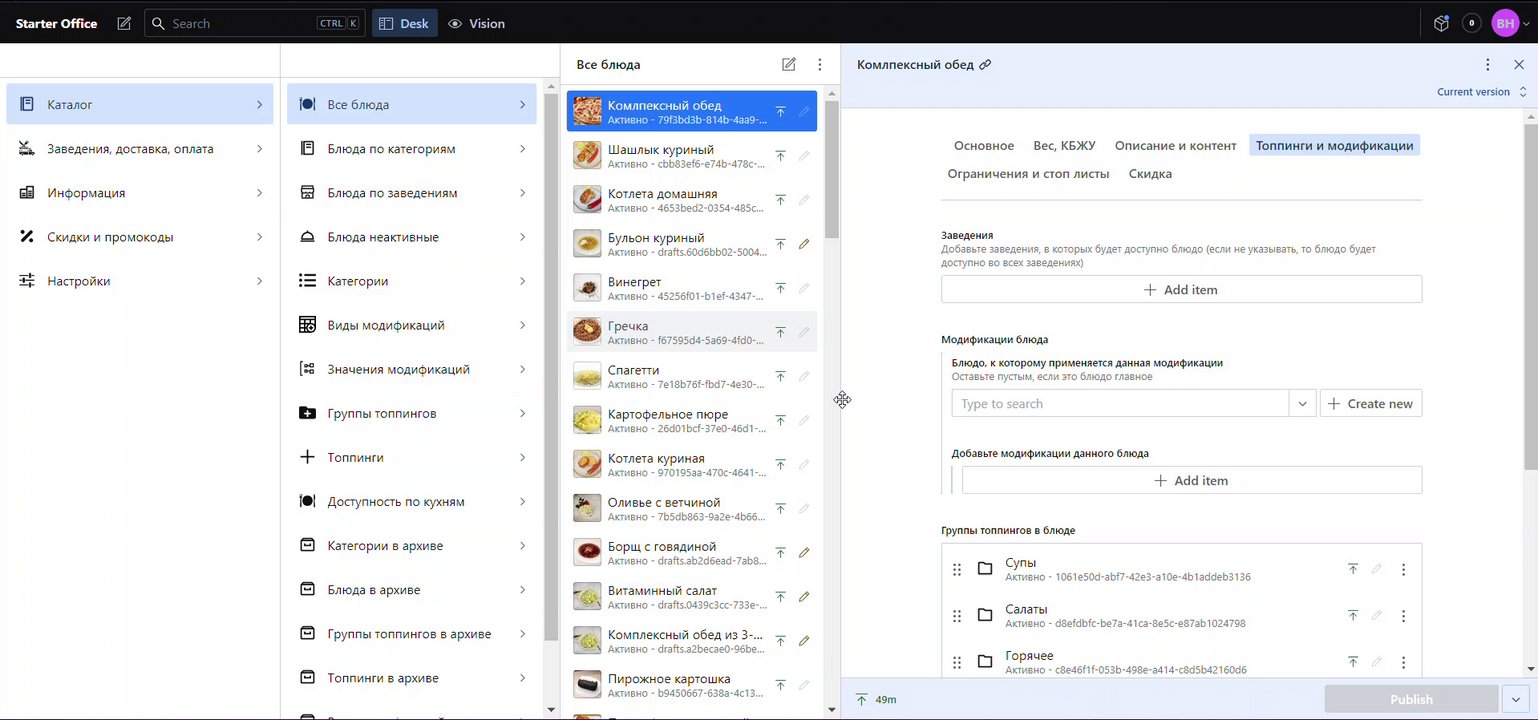Create a new dish via the Все блюда compose icon
The width and height of the screenshot is (1538, 720).
(x=789, y=64)
